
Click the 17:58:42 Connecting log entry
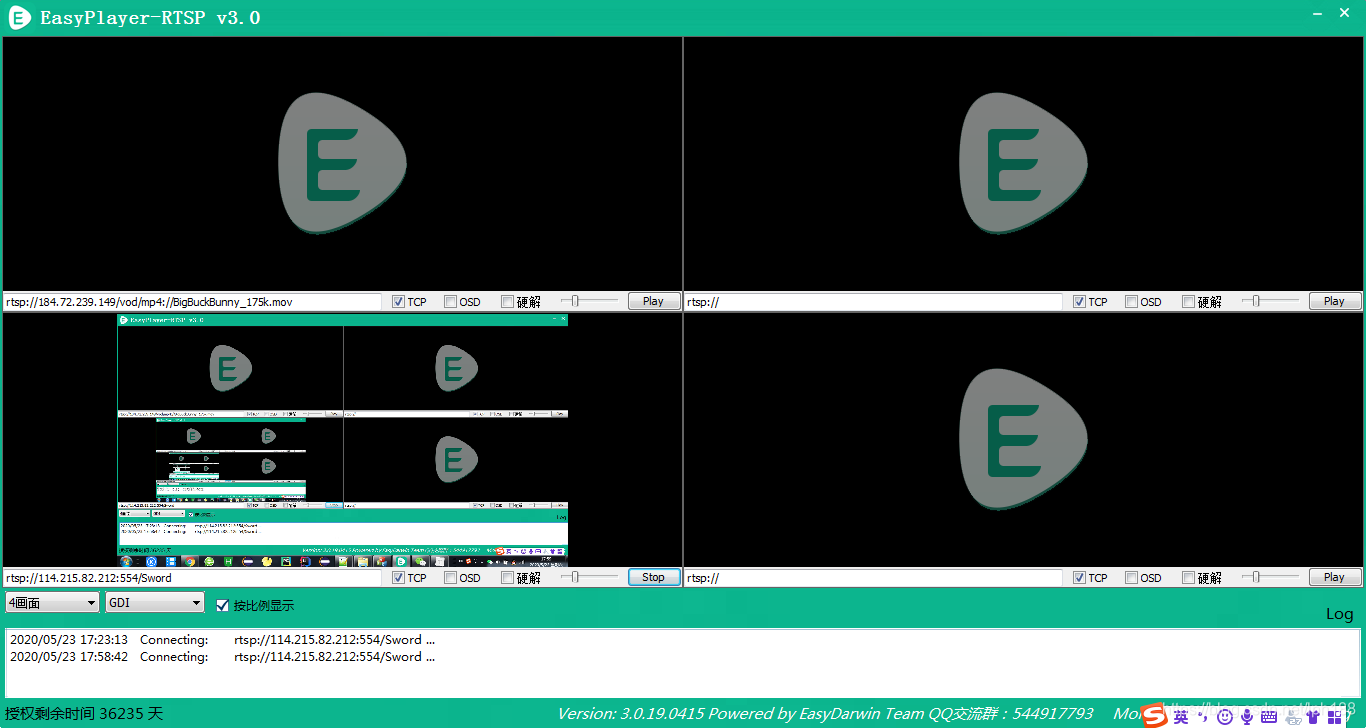click(x=223, y=657)
